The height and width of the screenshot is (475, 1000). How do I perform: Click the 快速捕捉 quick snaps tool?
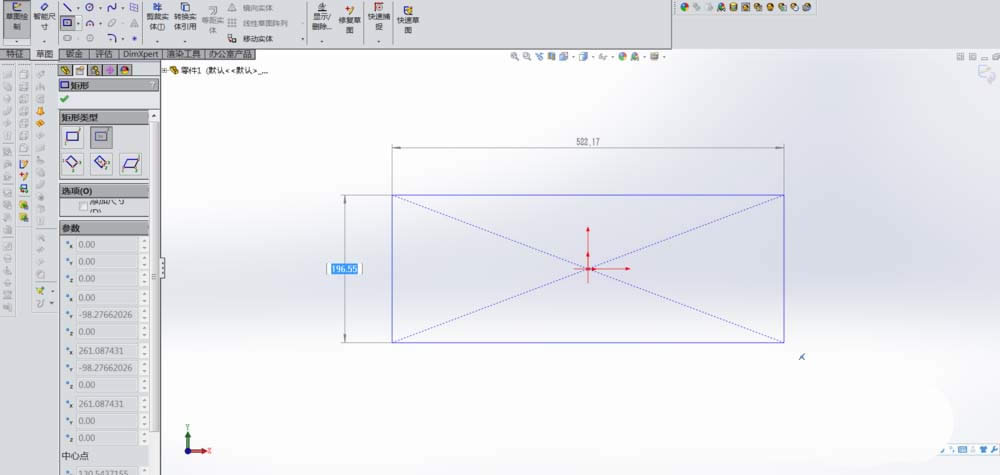379,17
